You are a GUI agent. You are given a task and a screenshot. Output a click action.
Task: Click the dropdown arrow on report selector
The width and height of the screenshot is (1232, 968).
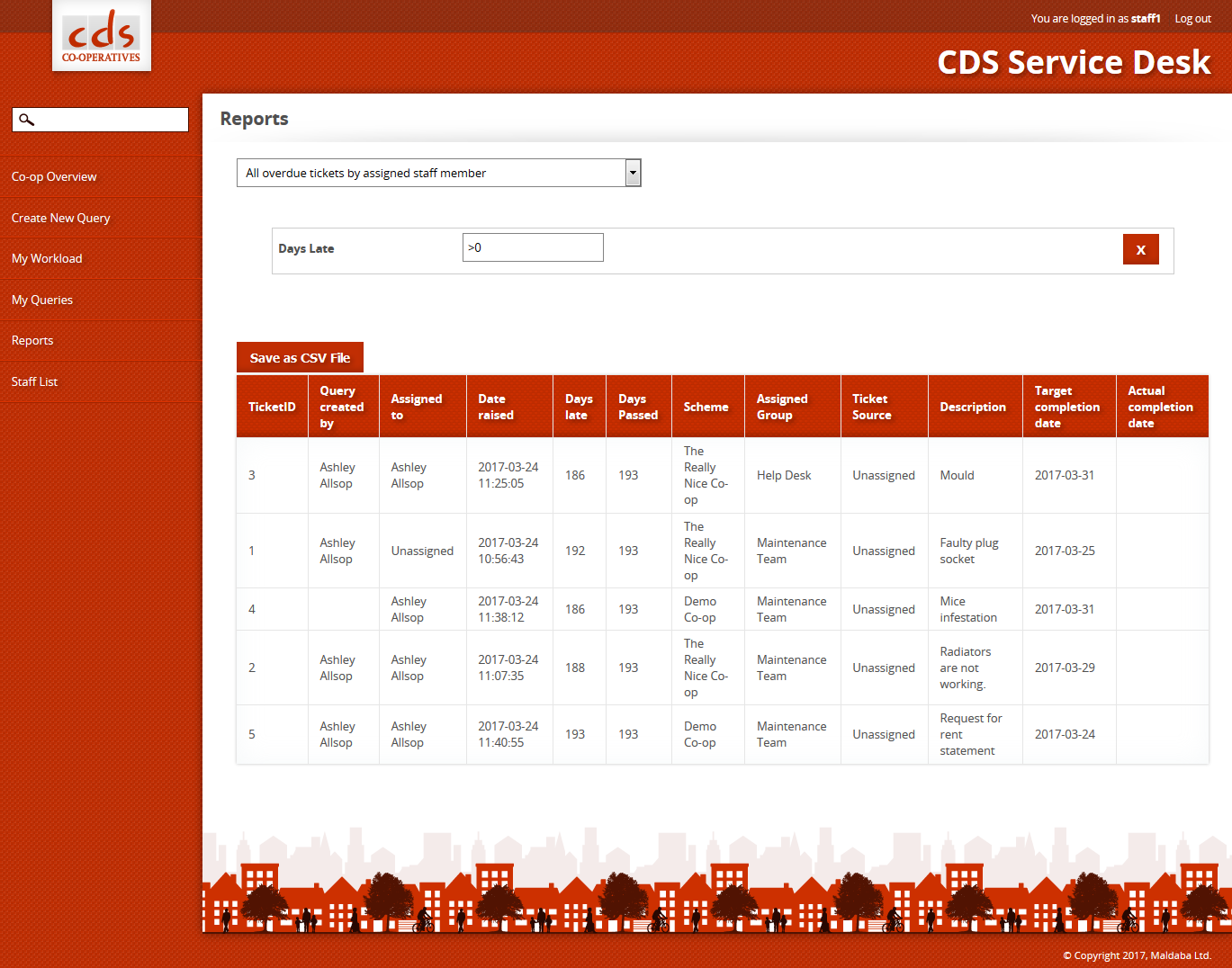point(633,173)
